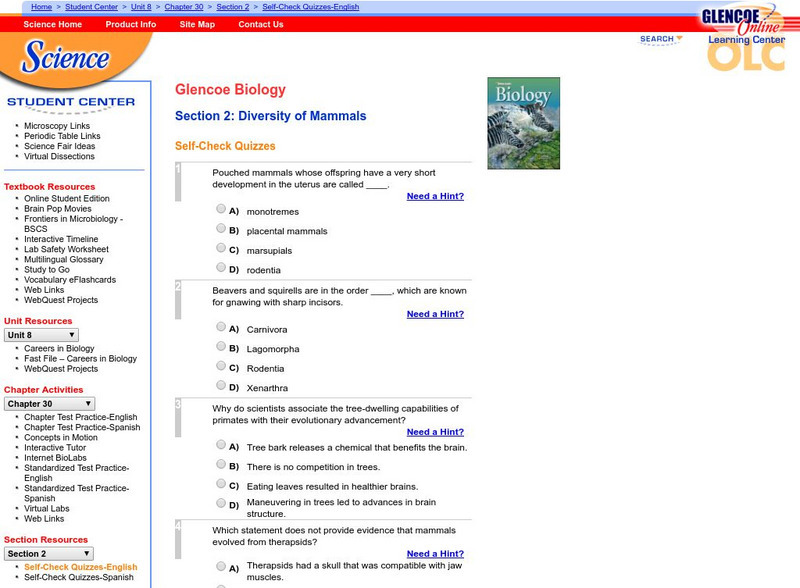
Task: Open Vocabulary eFlashcards
Action: click(70, 280)
